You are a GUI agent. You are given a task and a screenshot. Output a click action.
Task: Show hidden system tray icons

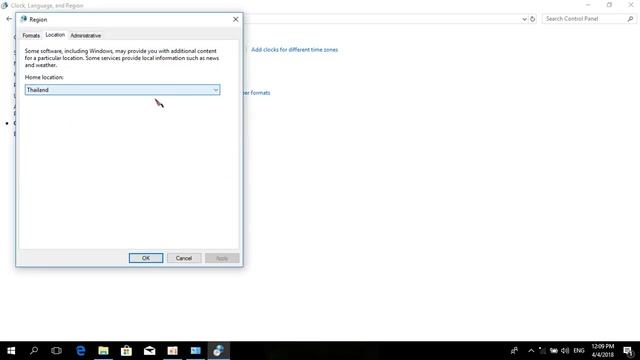click(531, 351)
